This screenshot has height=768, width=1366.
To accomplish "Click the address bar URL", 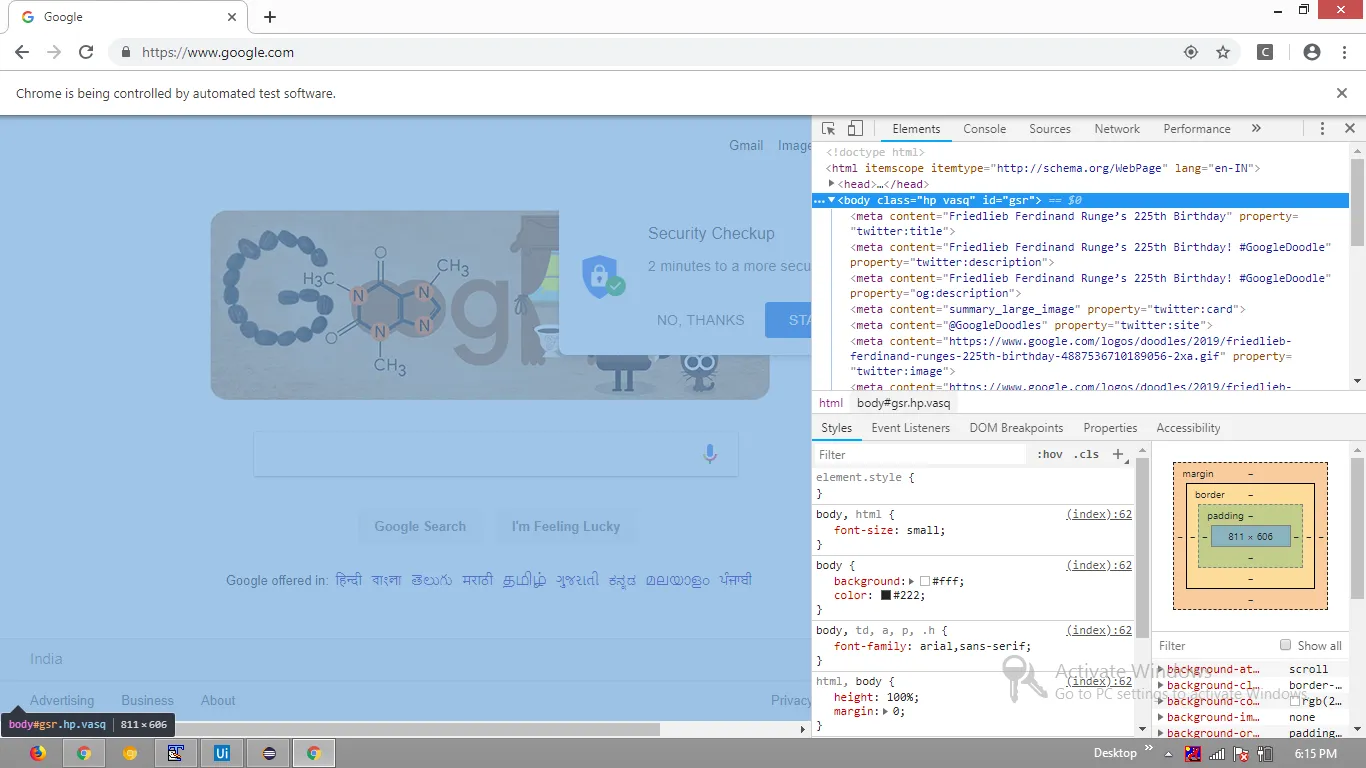I will (218, 52).
